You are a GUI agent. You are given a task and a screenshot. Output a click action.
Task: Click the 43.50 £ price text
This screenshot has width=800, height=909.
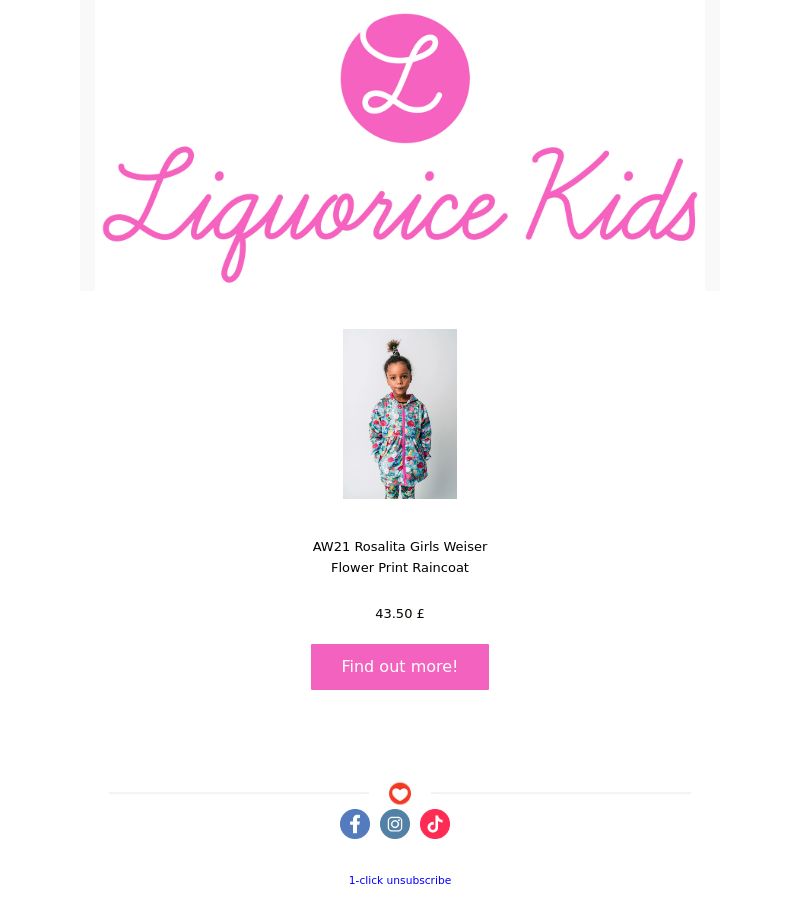[x=400, y=613]
